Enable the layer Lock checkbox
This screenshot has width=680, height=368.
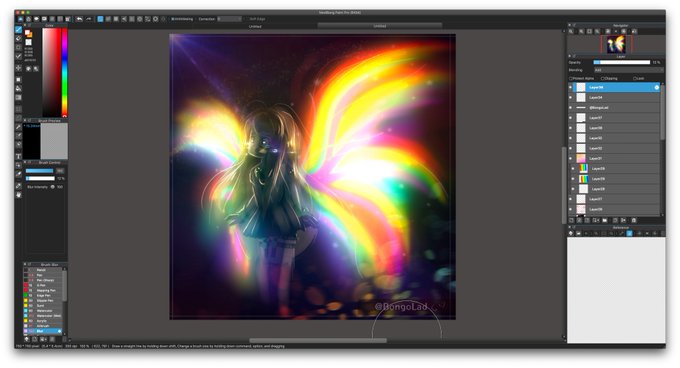pyautogui.click(x=634, y=78)
